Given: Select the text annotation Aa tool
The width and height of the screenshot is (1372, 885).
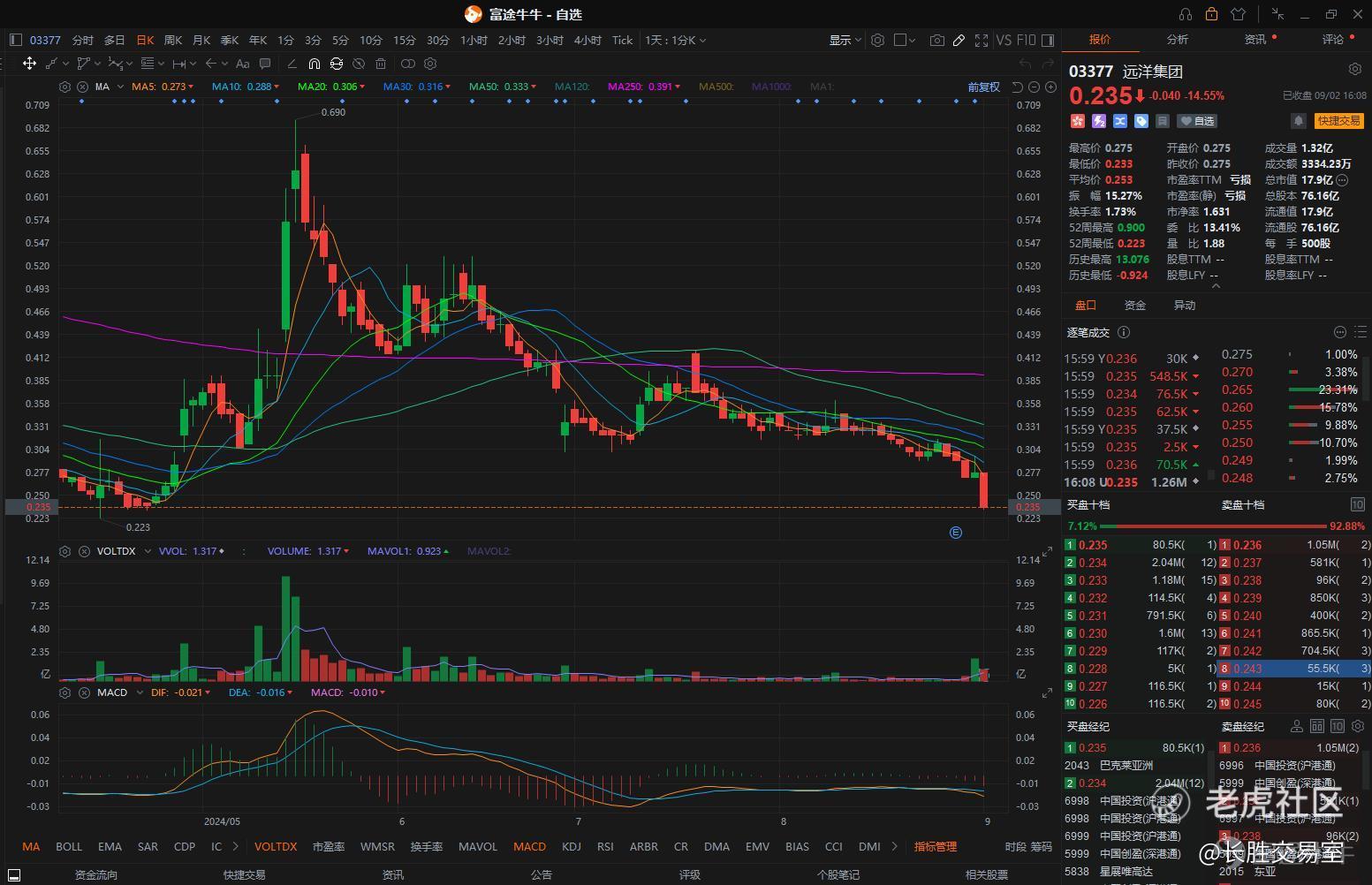Looking at the screenshot, I should tap(242, 64).
